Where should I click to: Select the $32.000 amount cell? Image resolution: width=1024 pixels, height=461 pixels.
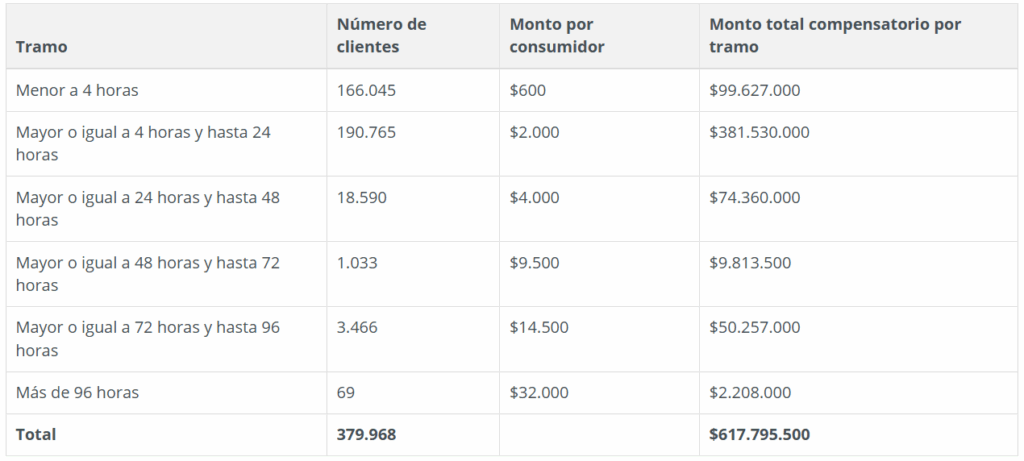(539, 393)
